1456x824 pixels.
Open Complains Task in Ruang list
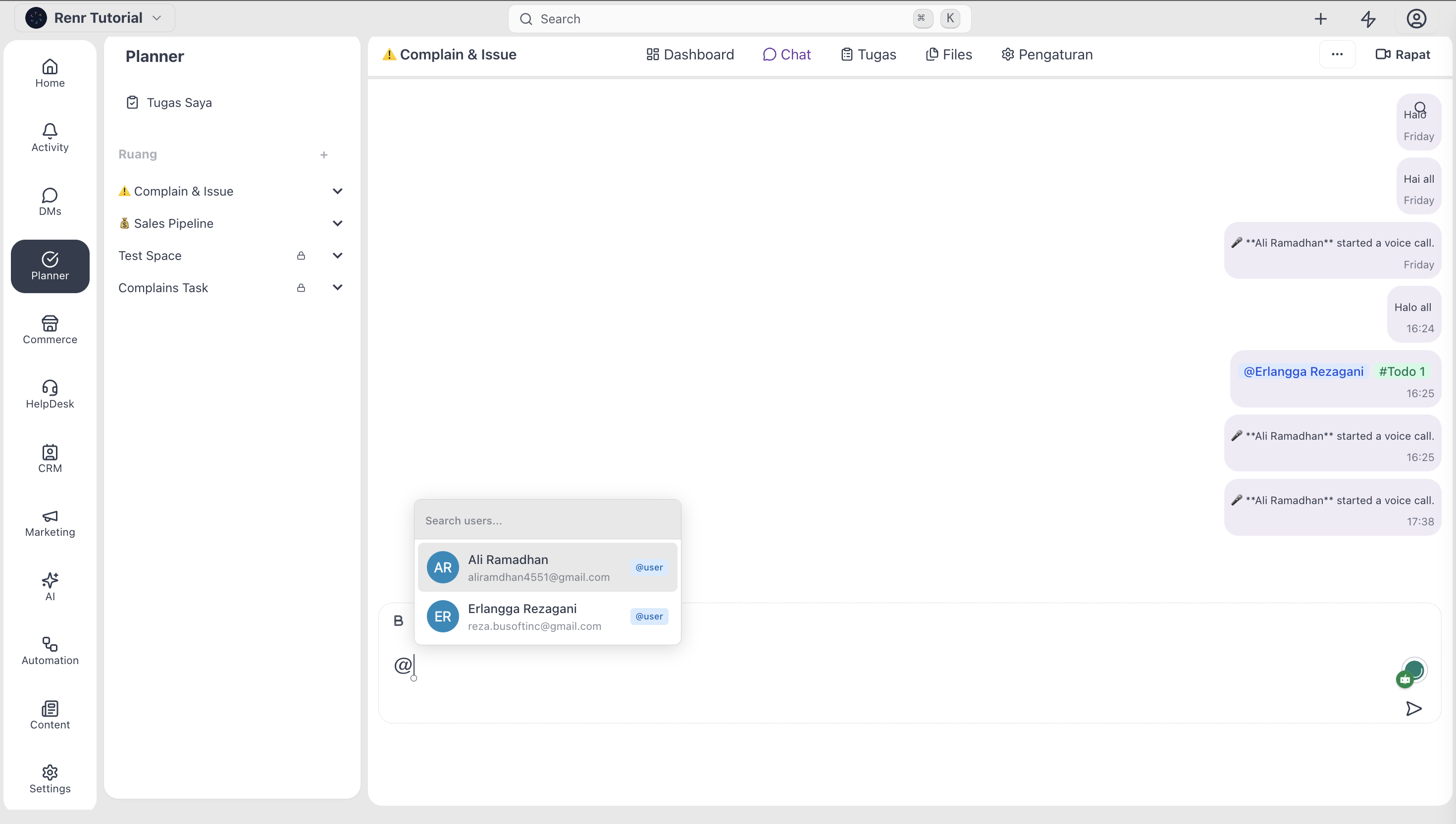(163, 288)
